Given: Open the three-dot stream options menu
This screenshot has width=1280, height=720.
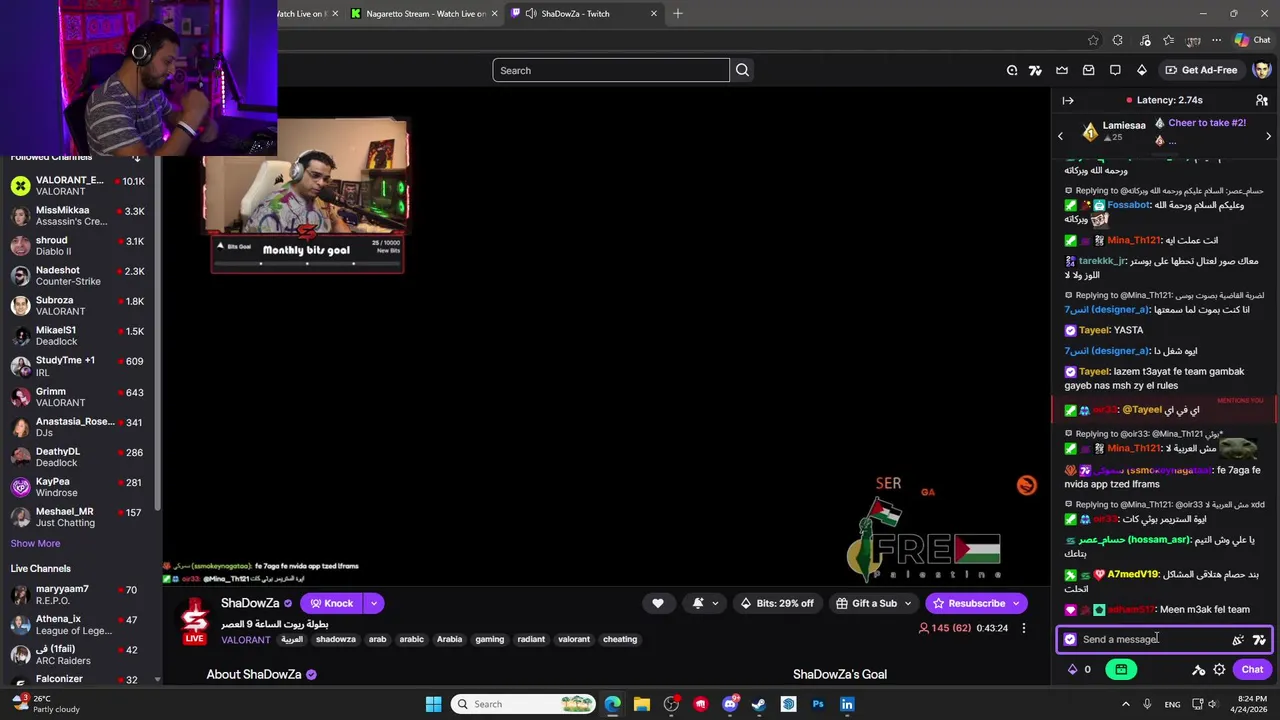Looking at the screenshot, I should click(1023, 628).
